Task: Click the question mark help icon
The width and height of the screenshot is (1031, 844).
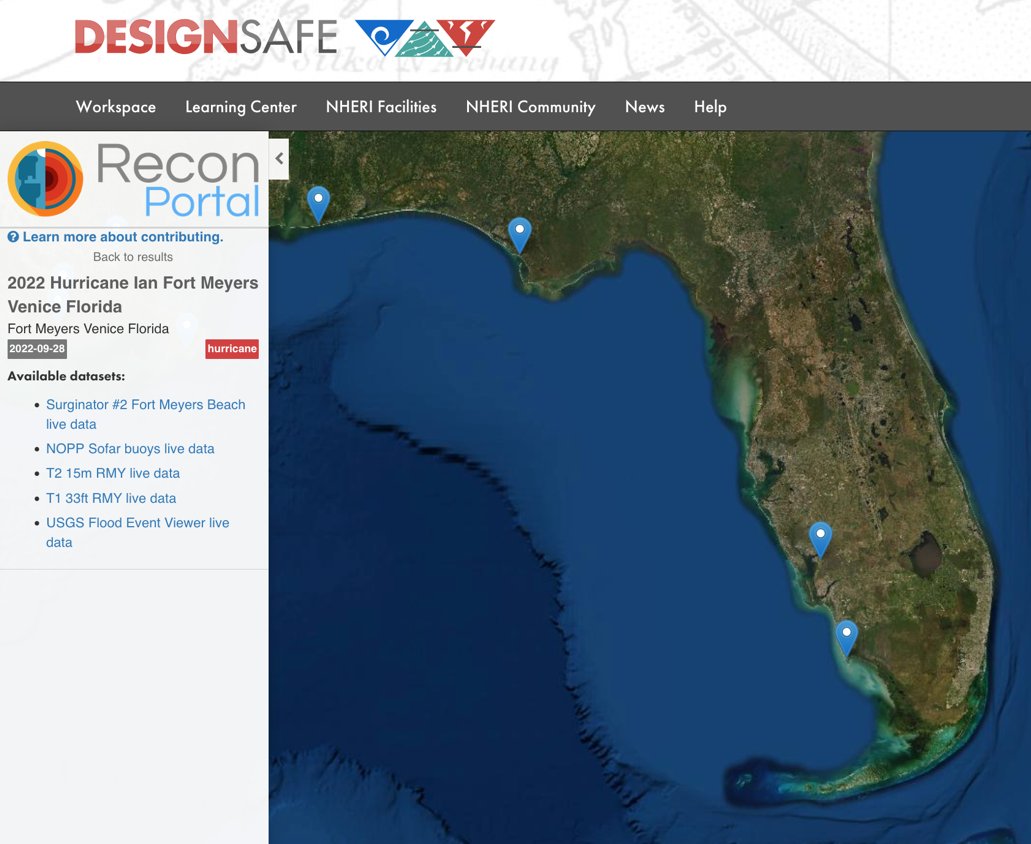Action: [x=13, y=237]
